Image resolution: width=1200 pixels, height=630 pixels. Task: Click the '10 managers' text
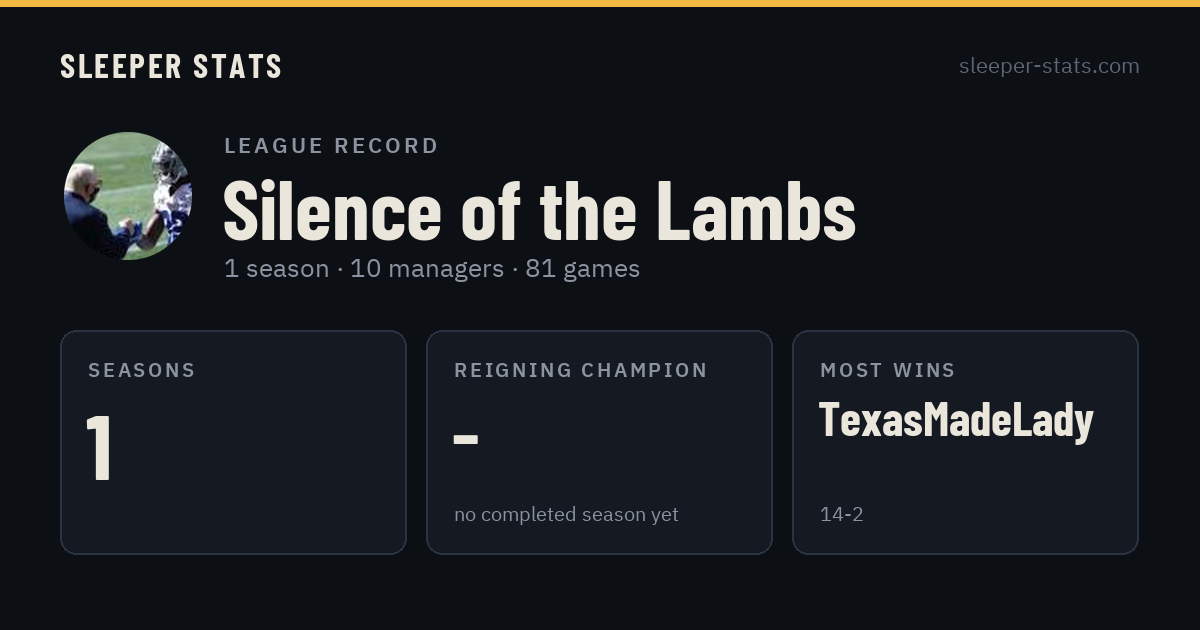(427, 269)
